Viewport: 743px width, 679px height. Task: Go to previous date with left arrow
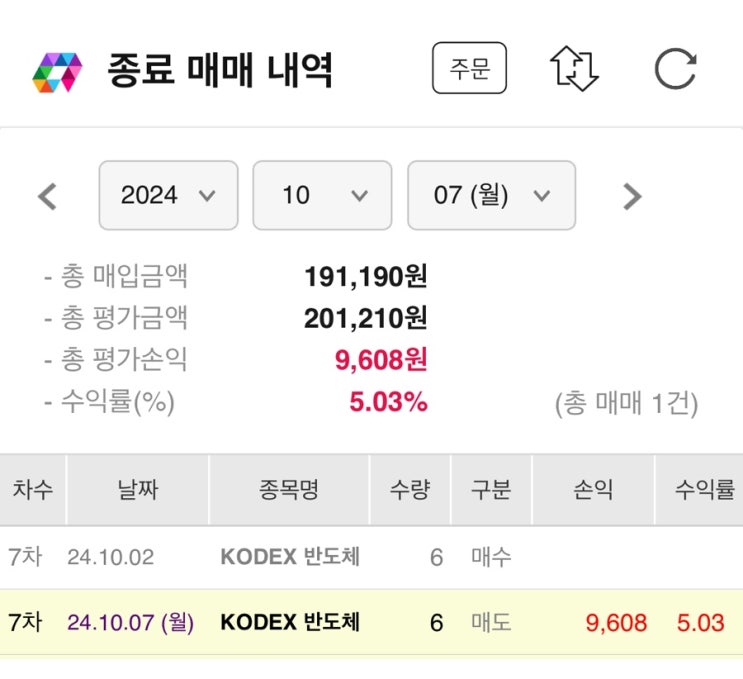tap(47, 195)
